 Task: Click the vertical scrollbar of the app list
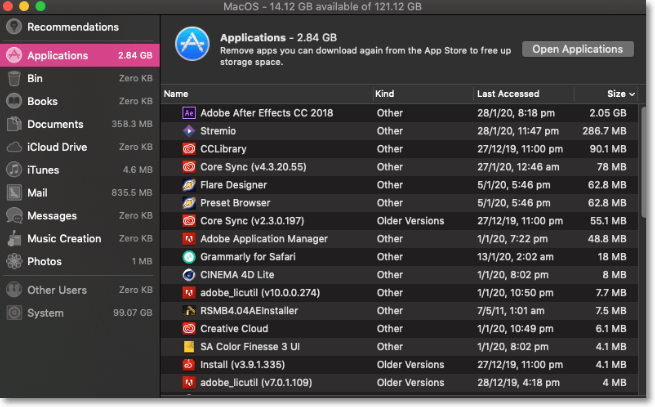[x=643, y=161]
